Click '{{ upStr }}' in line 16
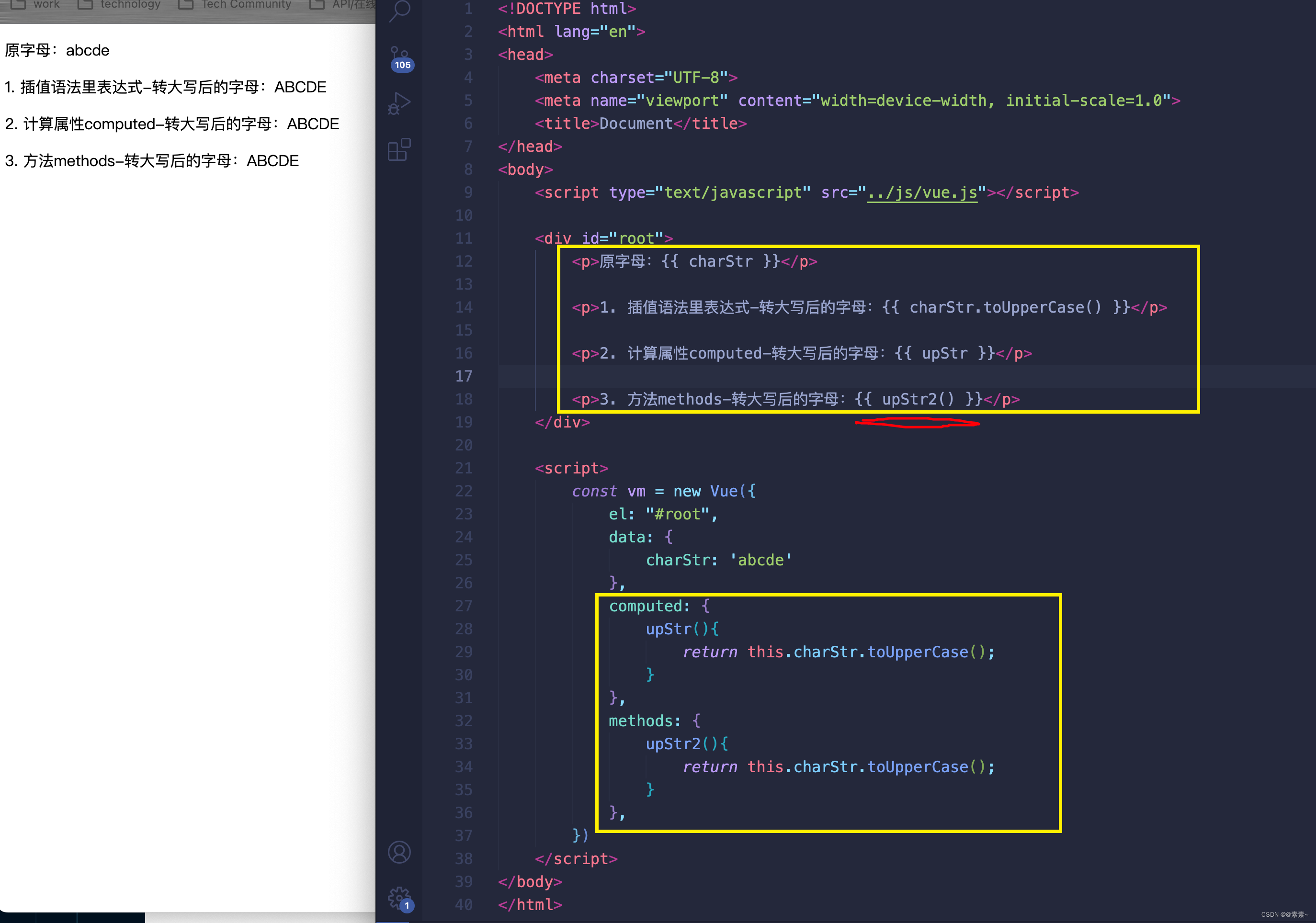Viewport: 1316px width, 923px height. pos(944,353)
